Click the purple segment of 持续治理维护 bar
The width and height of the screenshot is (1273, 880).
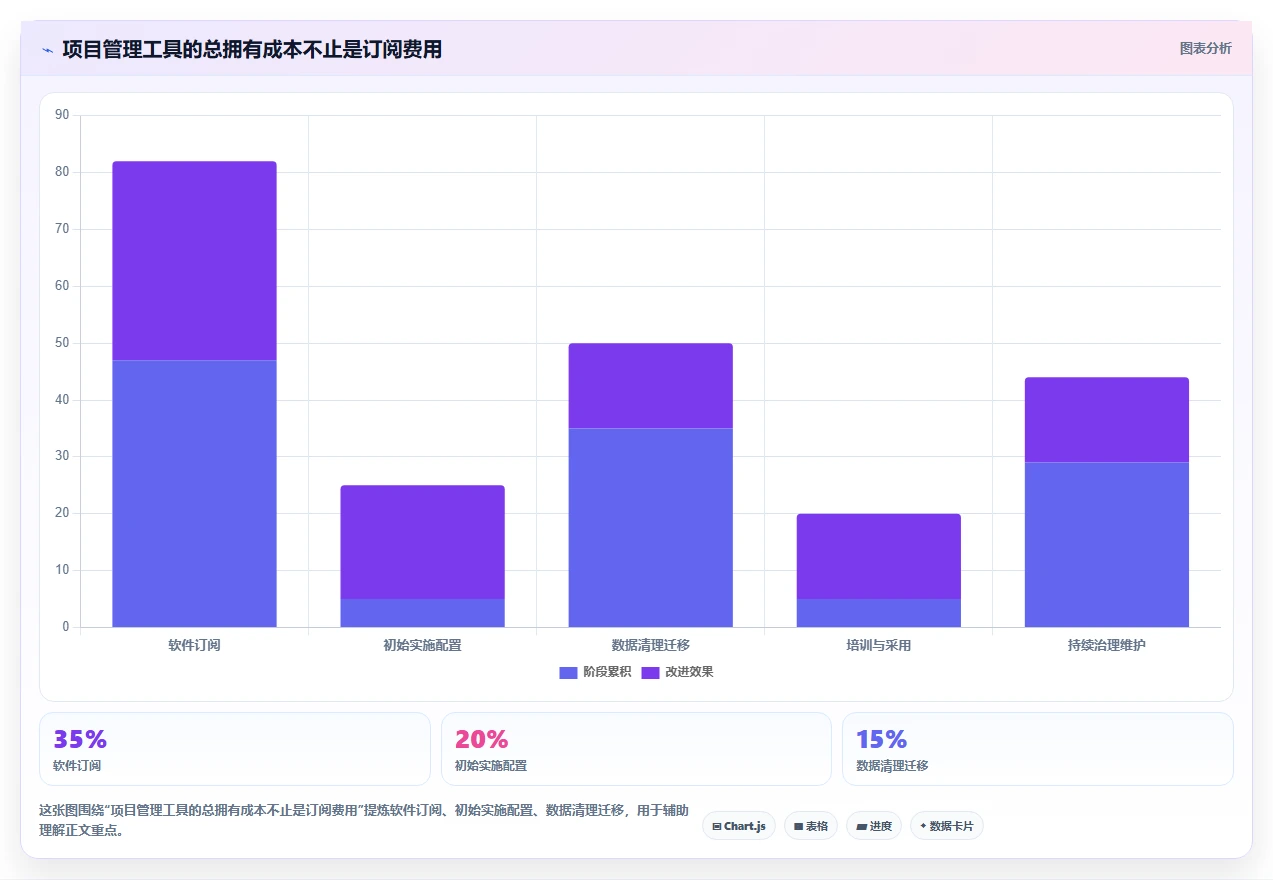[x=1106, y=419]
